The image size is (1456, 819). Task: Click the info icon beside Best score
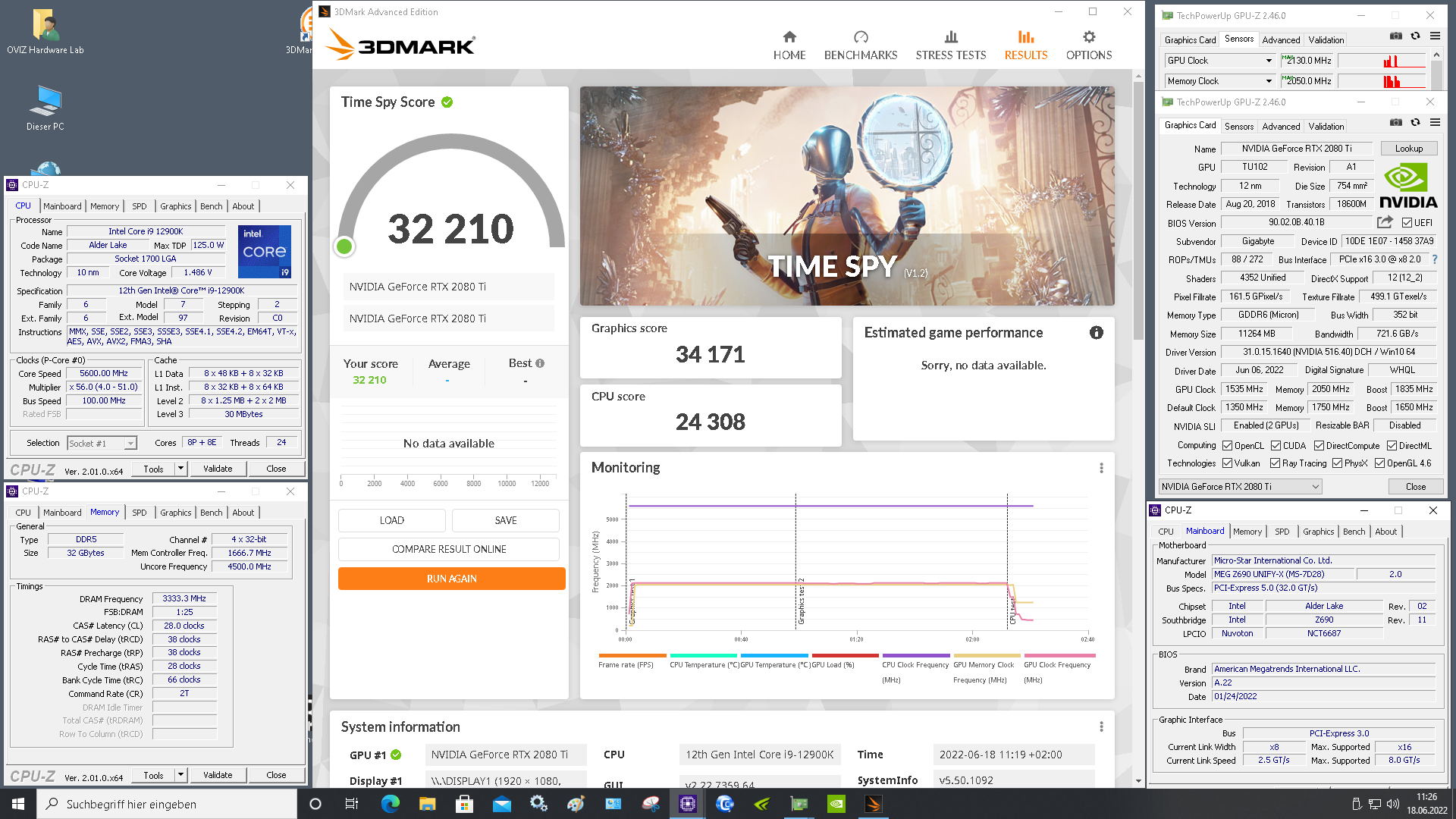(x=540, y=363)
